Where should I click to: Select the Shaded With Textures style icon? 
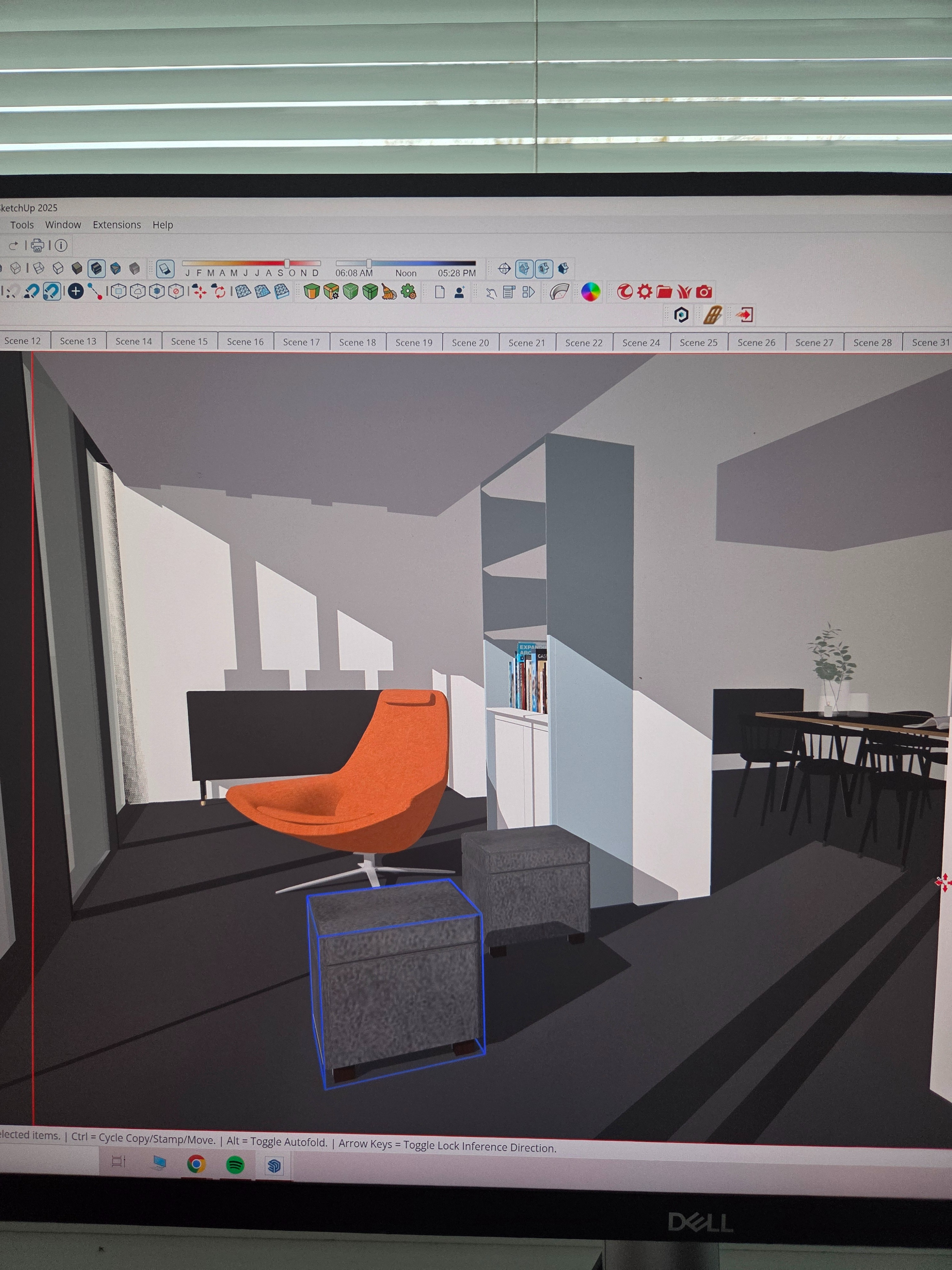click(x=96, y=268)
